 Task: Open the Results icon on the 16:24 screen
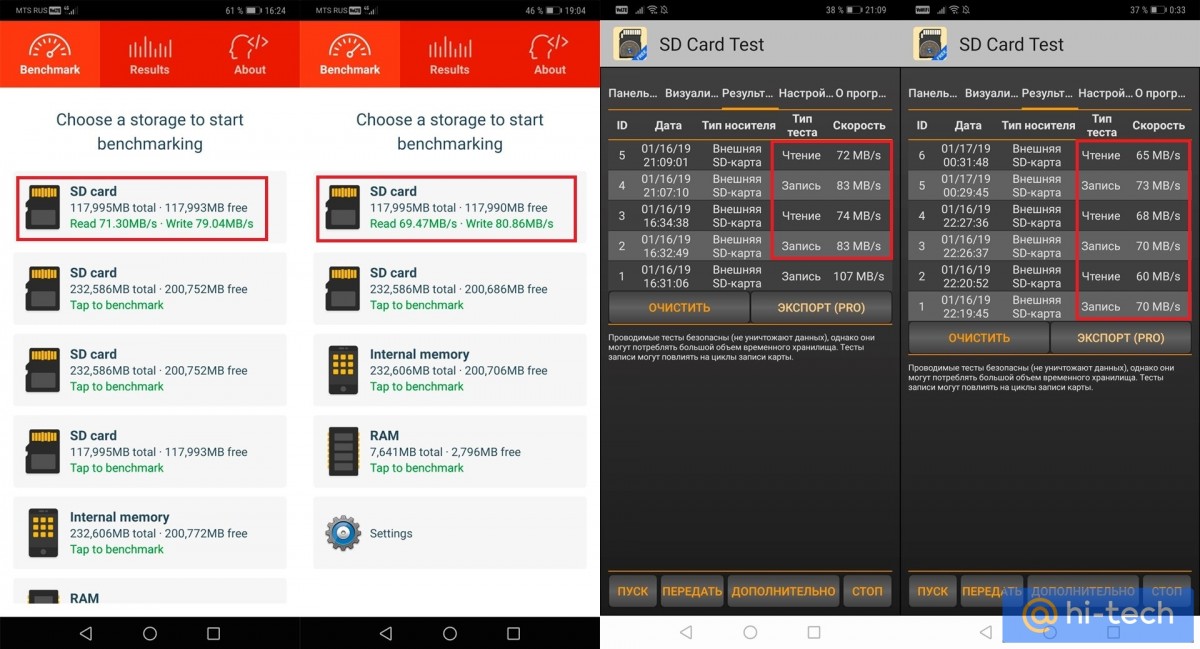coord(150,55)
